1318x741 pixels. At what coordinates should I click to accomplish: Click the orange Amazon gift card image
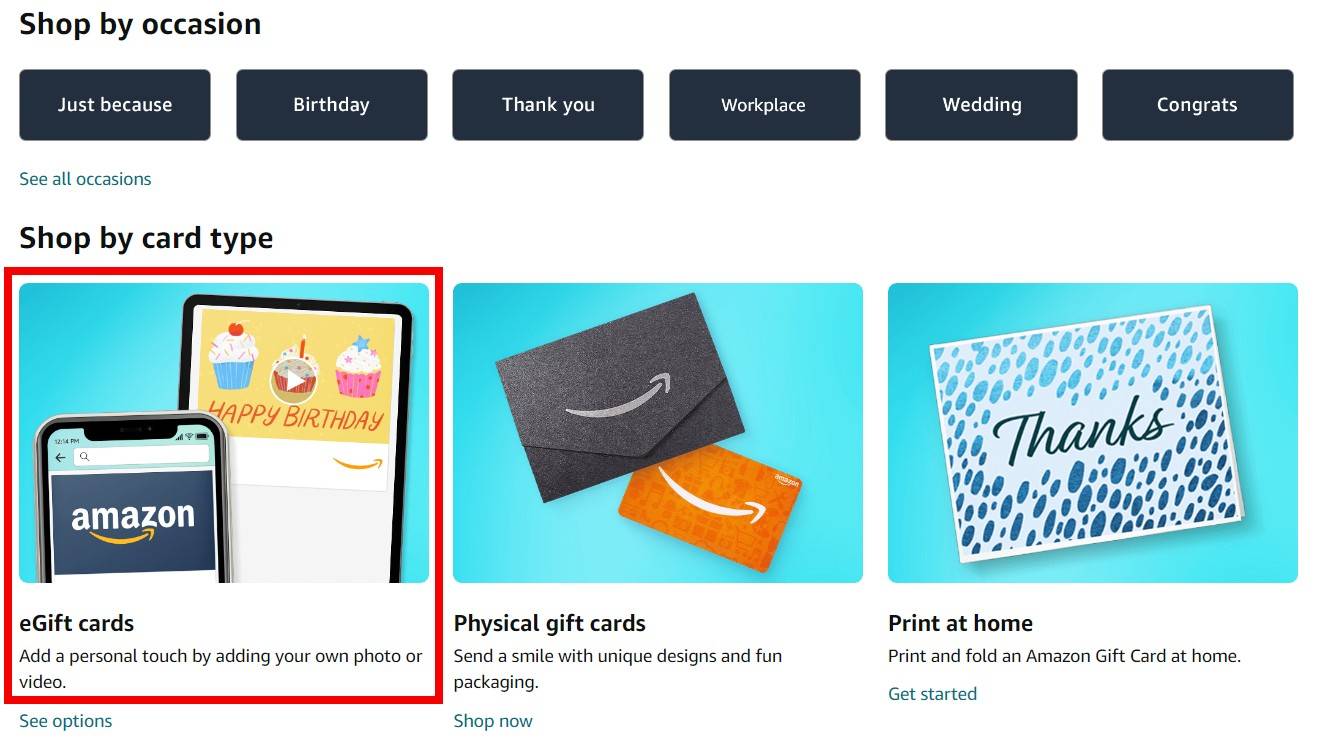click(710, 507)
